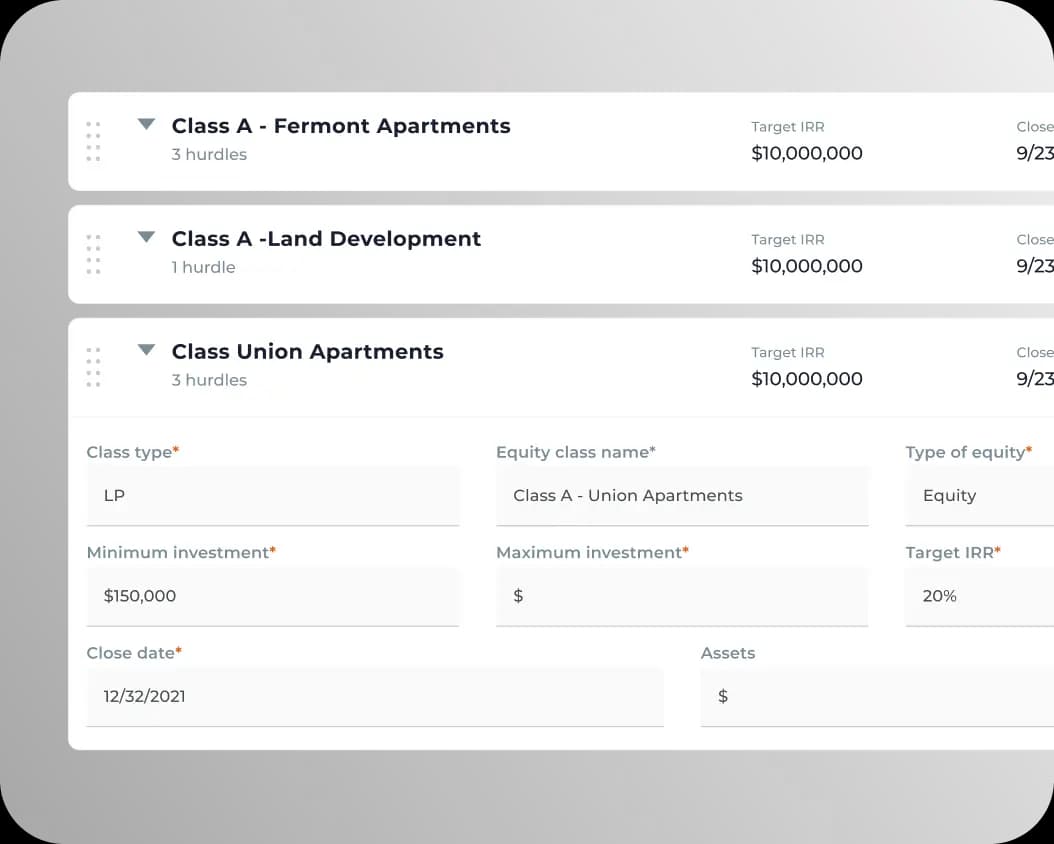
Task: Click the Close date field
Action: pos(375,696)
